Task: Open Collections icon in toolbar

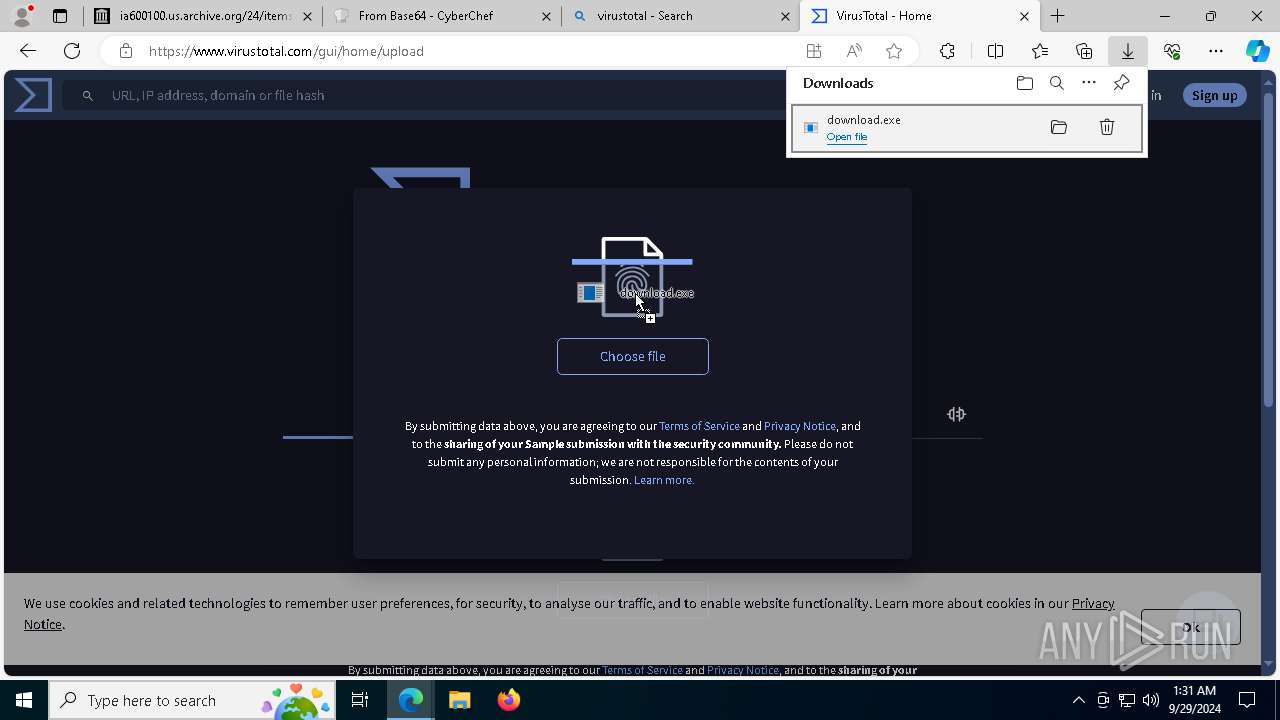Action: coord(1084,51)
